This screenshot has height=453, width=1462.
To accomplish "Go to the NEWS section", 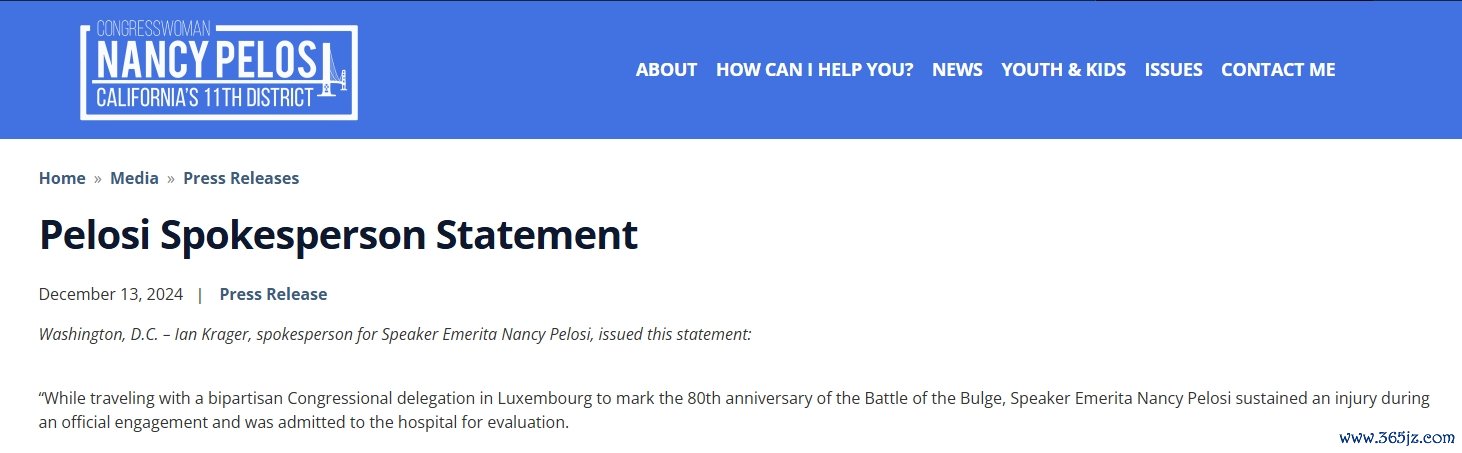I will coord(957,69).
